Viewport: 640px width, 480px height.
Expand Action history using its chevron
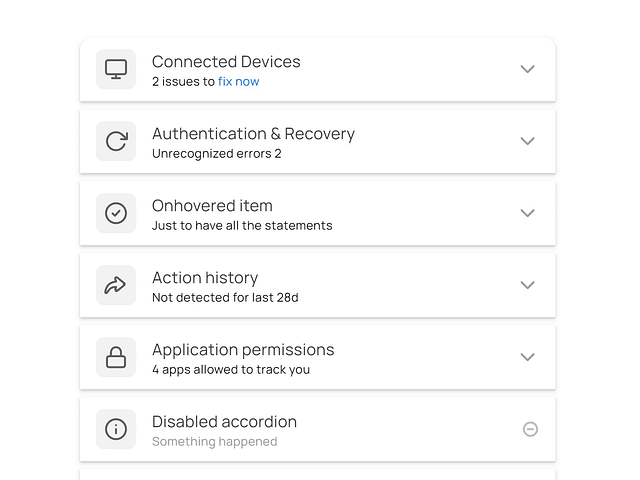coord(527,285)
